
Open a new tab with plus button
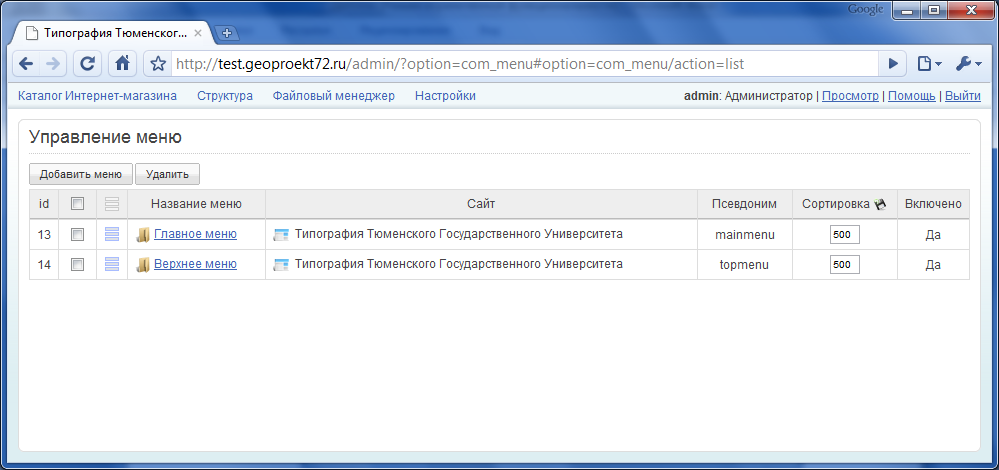[x=226, y=33]
